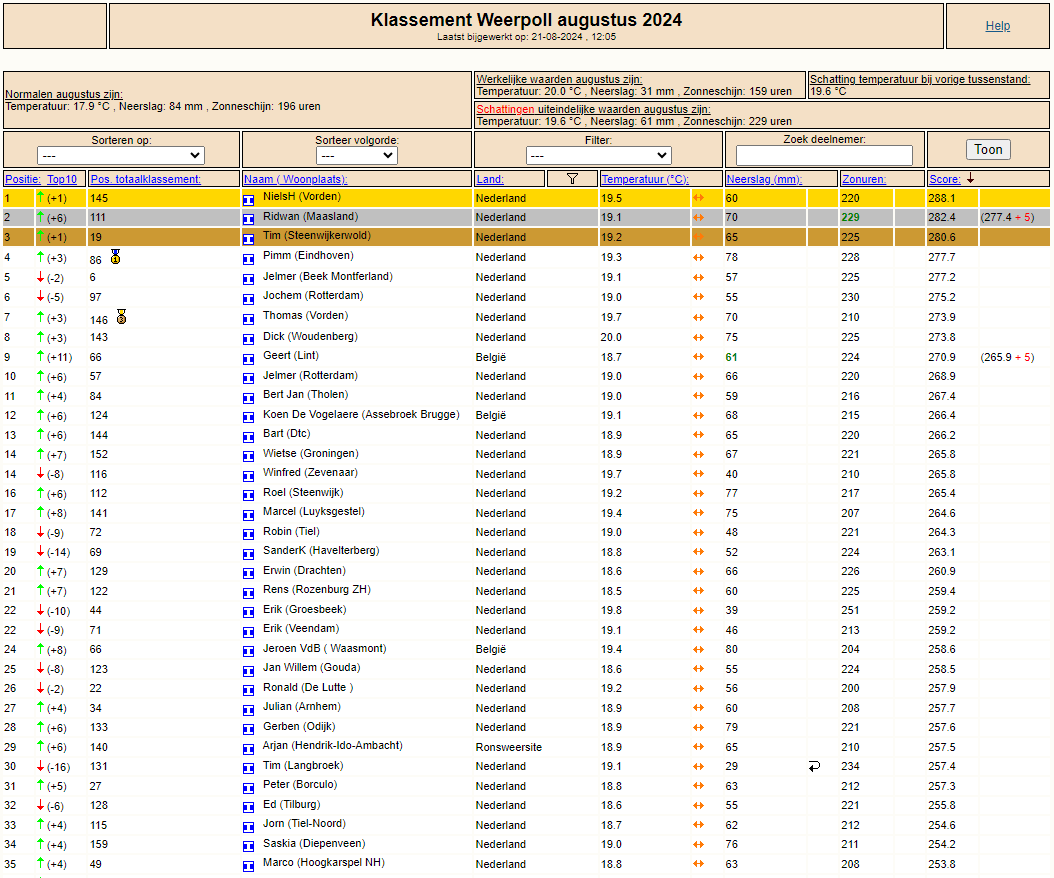Open the Help link
Image resolution: width=1054 pixels, height=878 pixels.
point(998,26)
